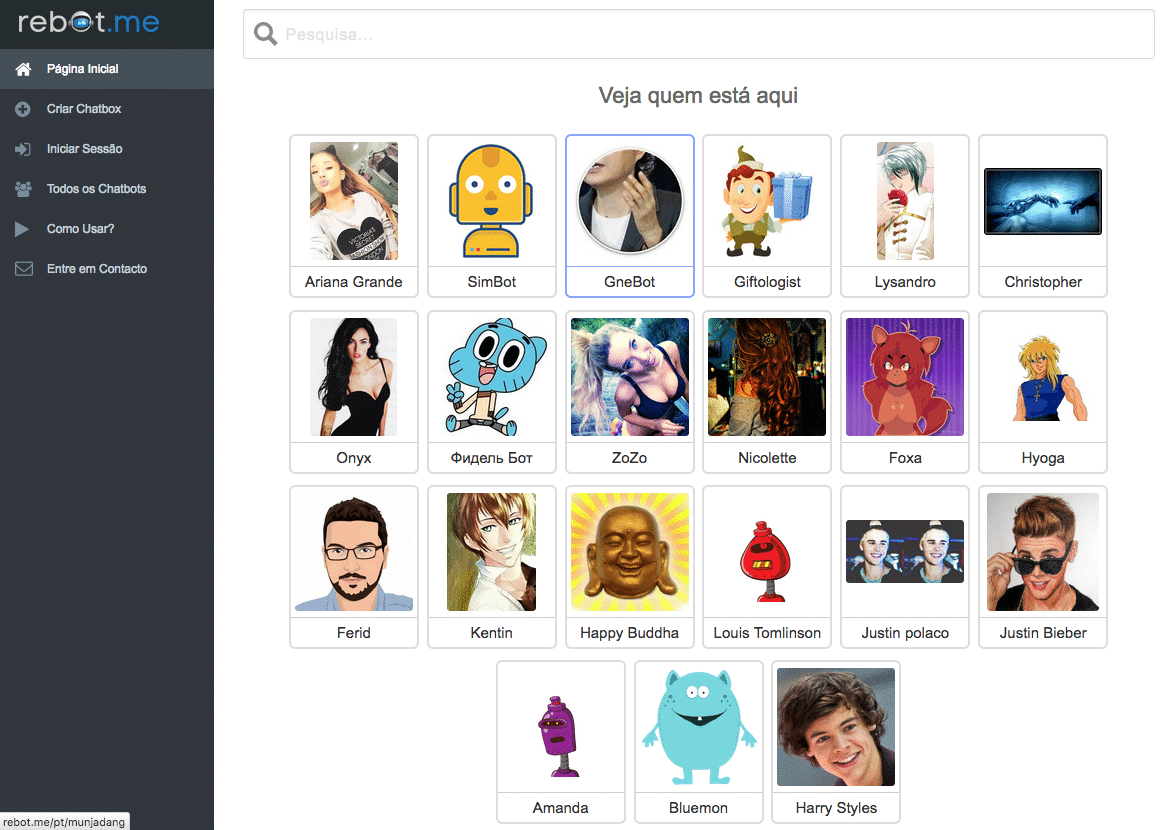Click the SimBot yellow robot avatar
1174x830 pixels.
(x=491, y=201)
